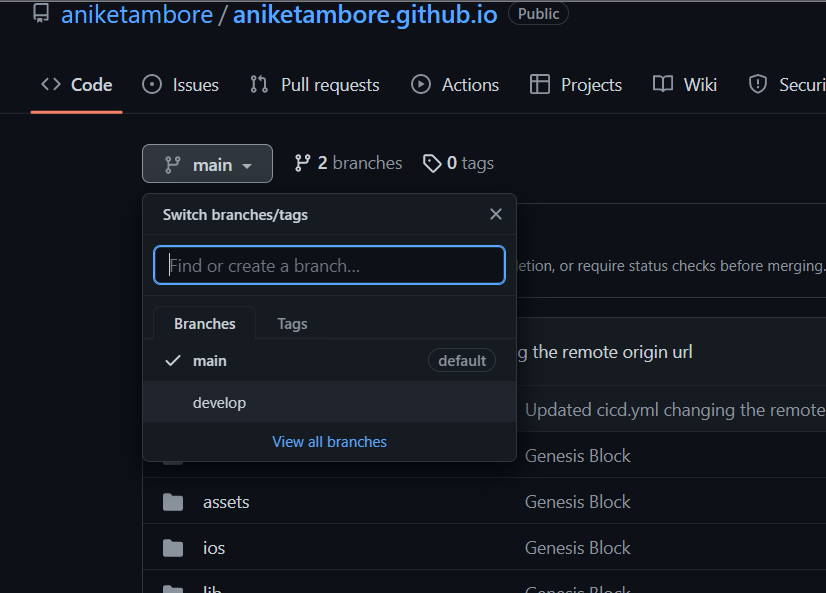Click the View all branches link
This screenshot has width=826, height=593.
point(329,442)
